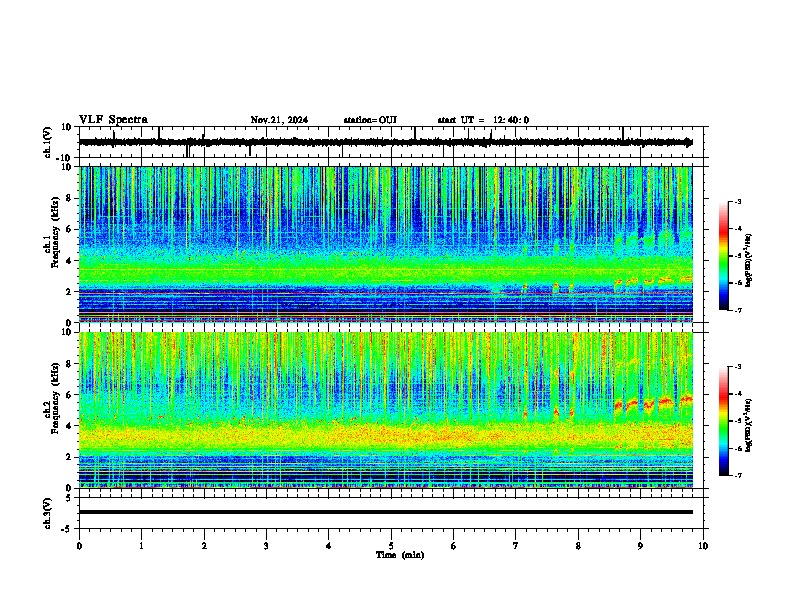Click the '9' tick on the time axis
The image size is (792, 612).
click(x=640, y=546)
